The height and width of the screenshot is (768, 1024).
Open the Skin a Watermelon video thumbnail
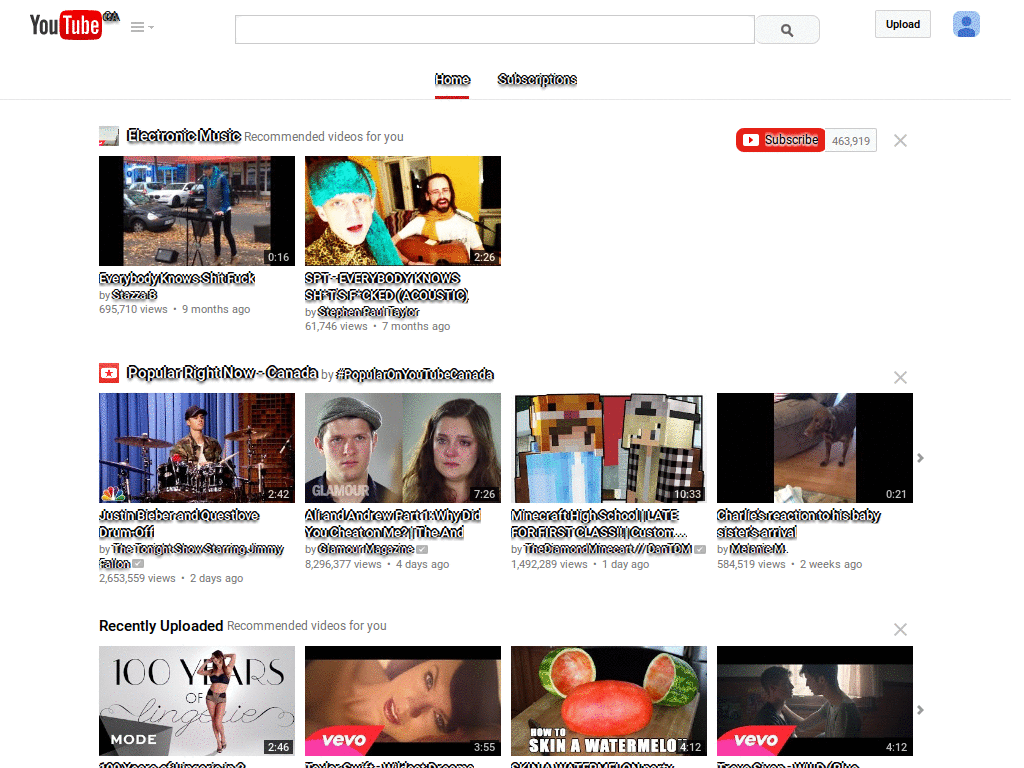(x=609, y=701)
